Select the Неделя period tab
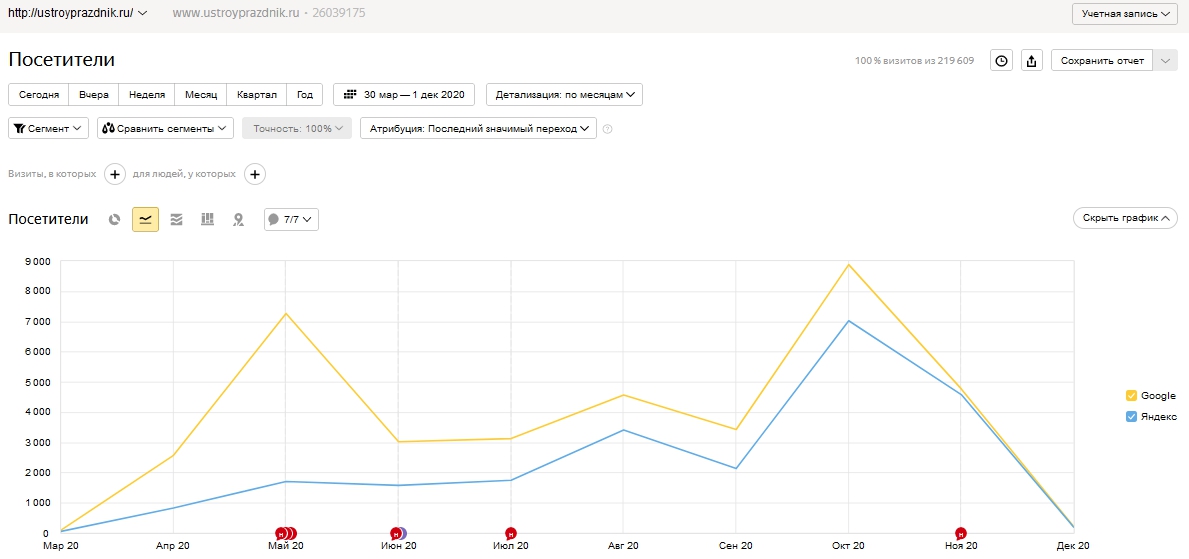This screenshot has height=559, width=1189. point(147,95)
